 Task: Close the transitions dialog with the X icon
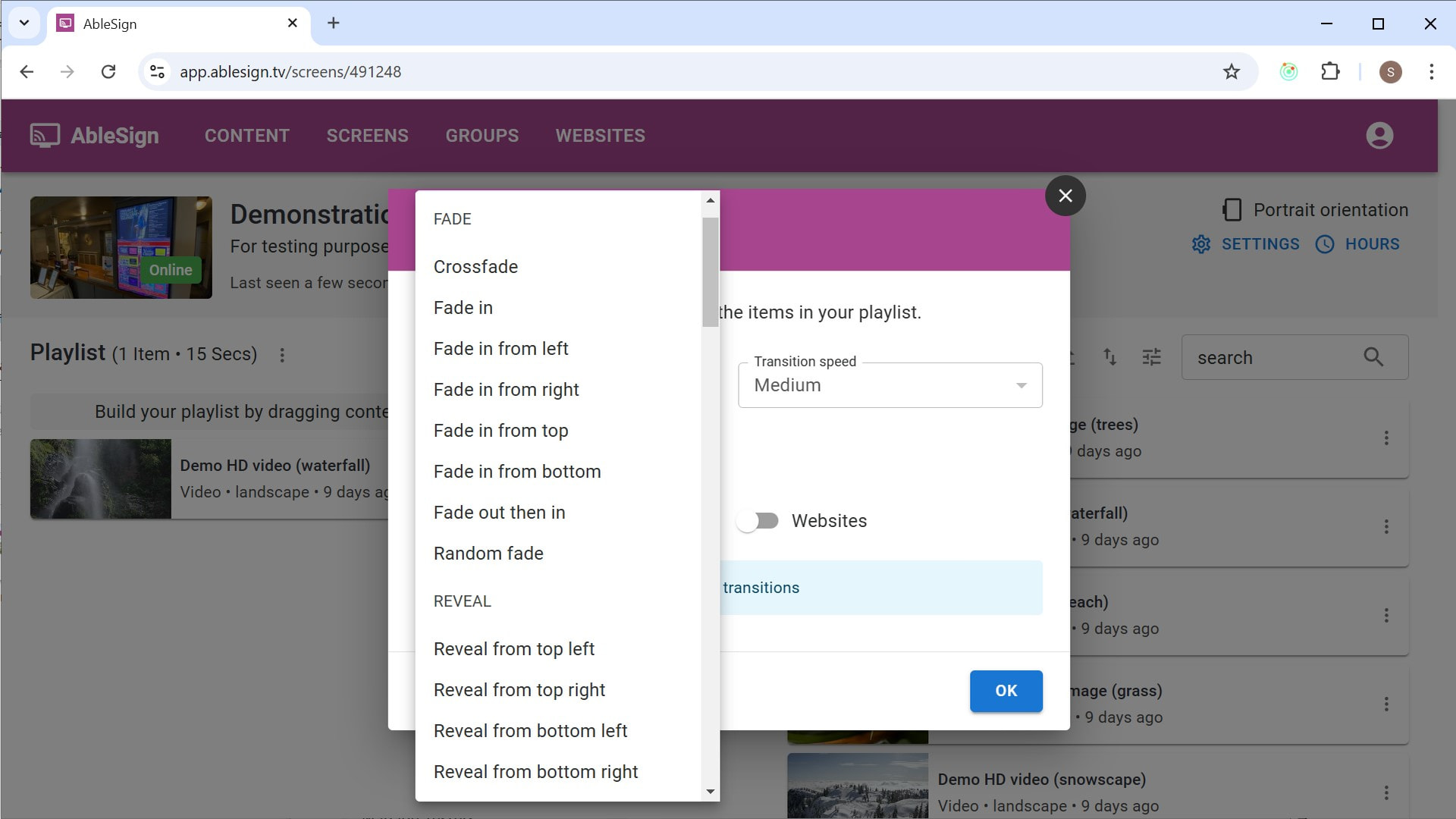(1065, 196)
